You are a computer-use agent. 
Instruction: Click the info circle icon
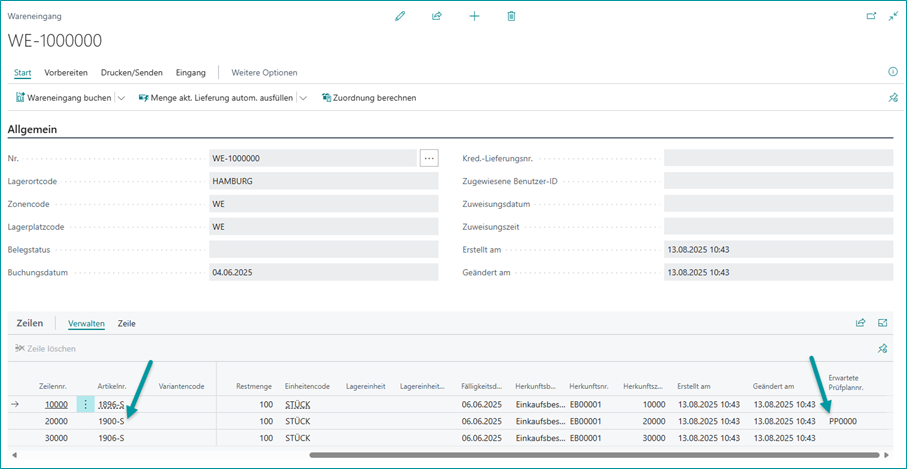[x=893, y=72]
